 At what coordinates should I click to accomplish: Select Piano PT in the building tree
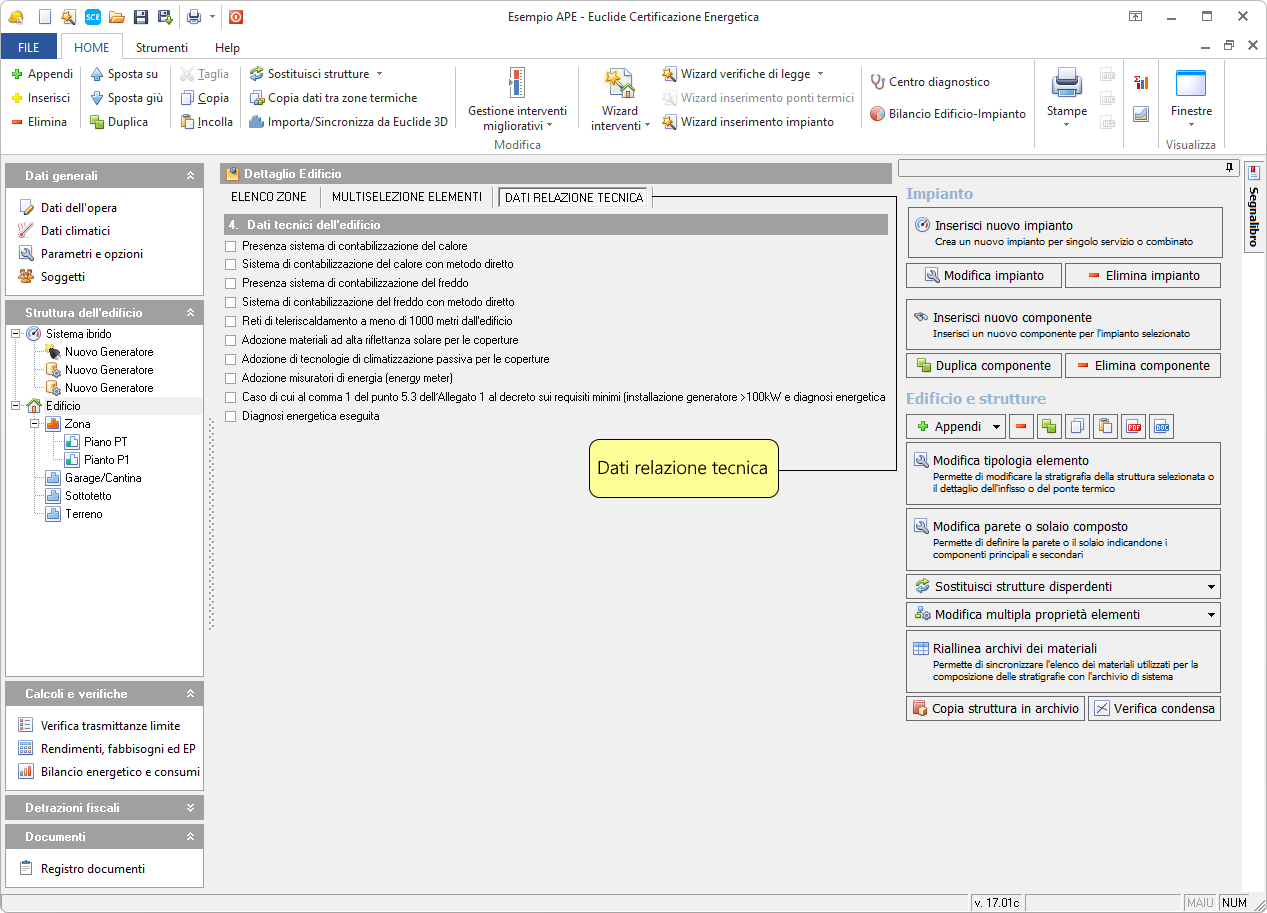coord(105,442)
